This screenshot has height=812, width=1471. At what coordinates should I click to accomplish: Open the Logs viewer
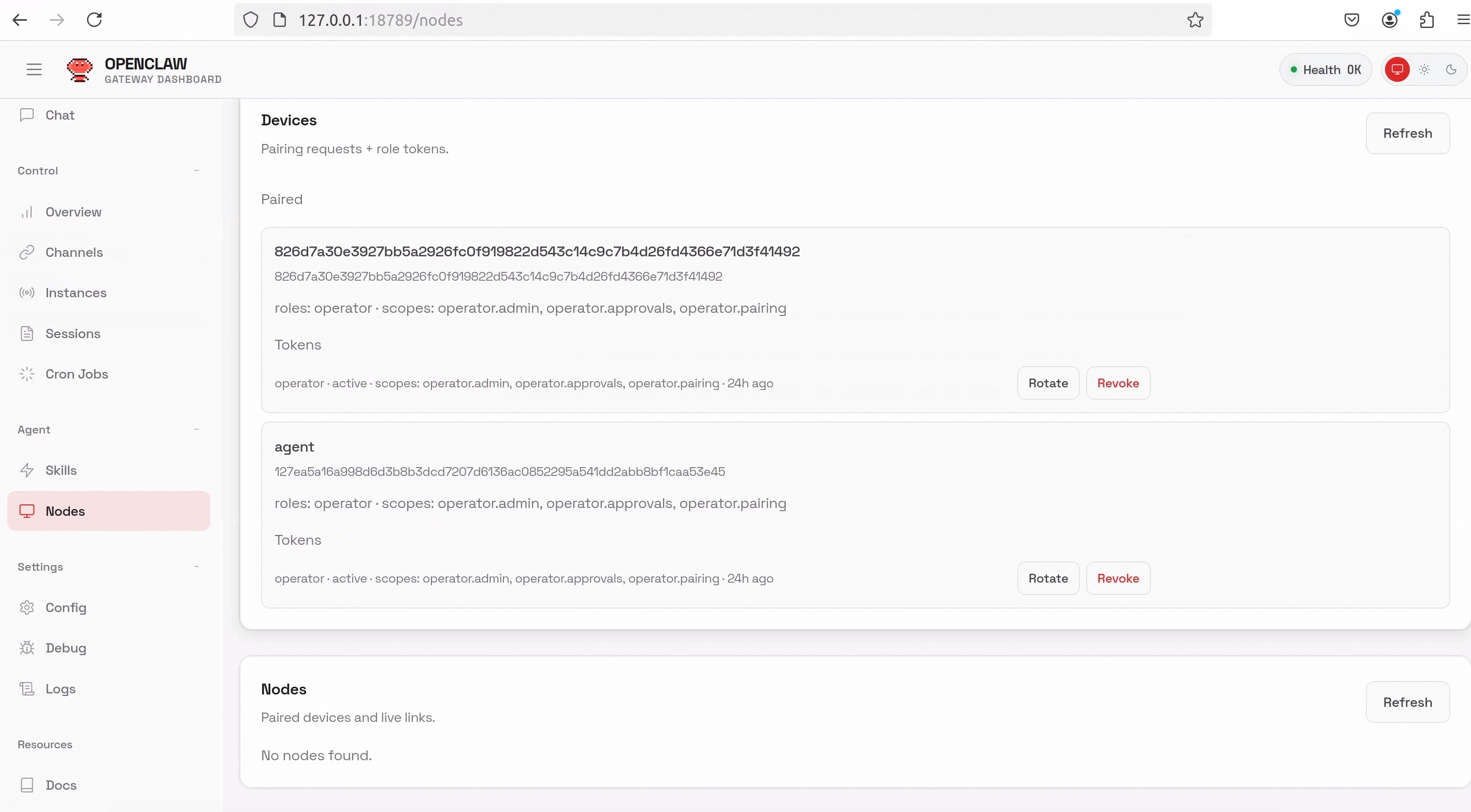[60, 689]
